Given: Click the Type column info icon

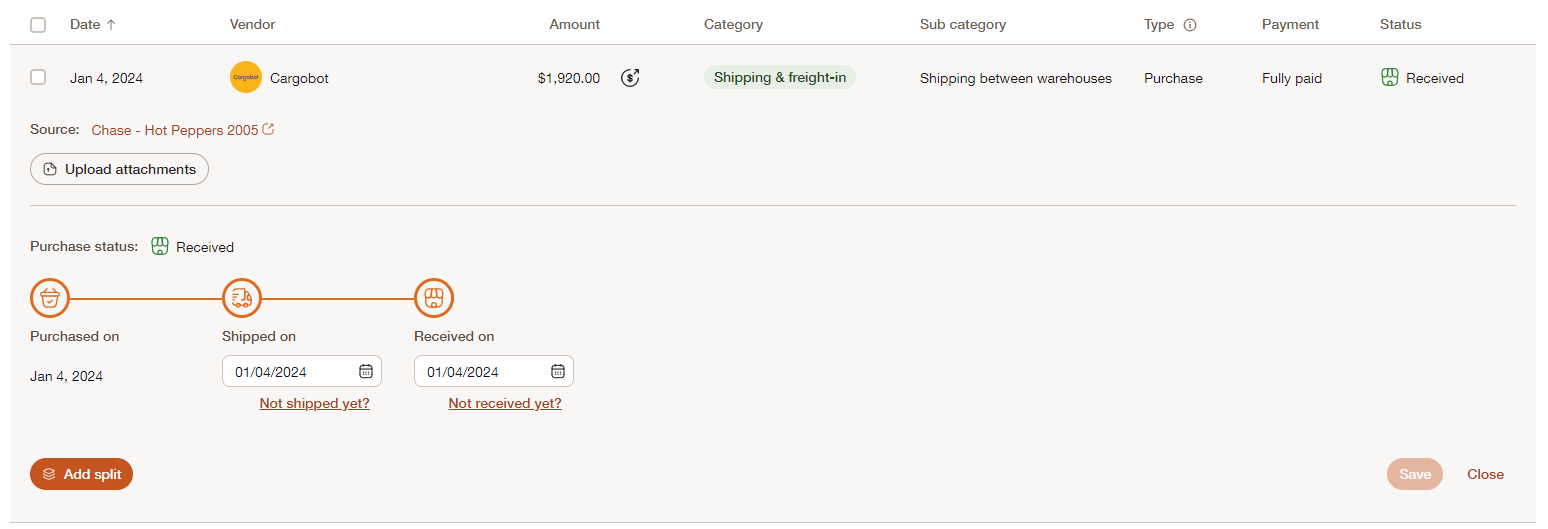Looking at the screenshot, I should 1190,25.
